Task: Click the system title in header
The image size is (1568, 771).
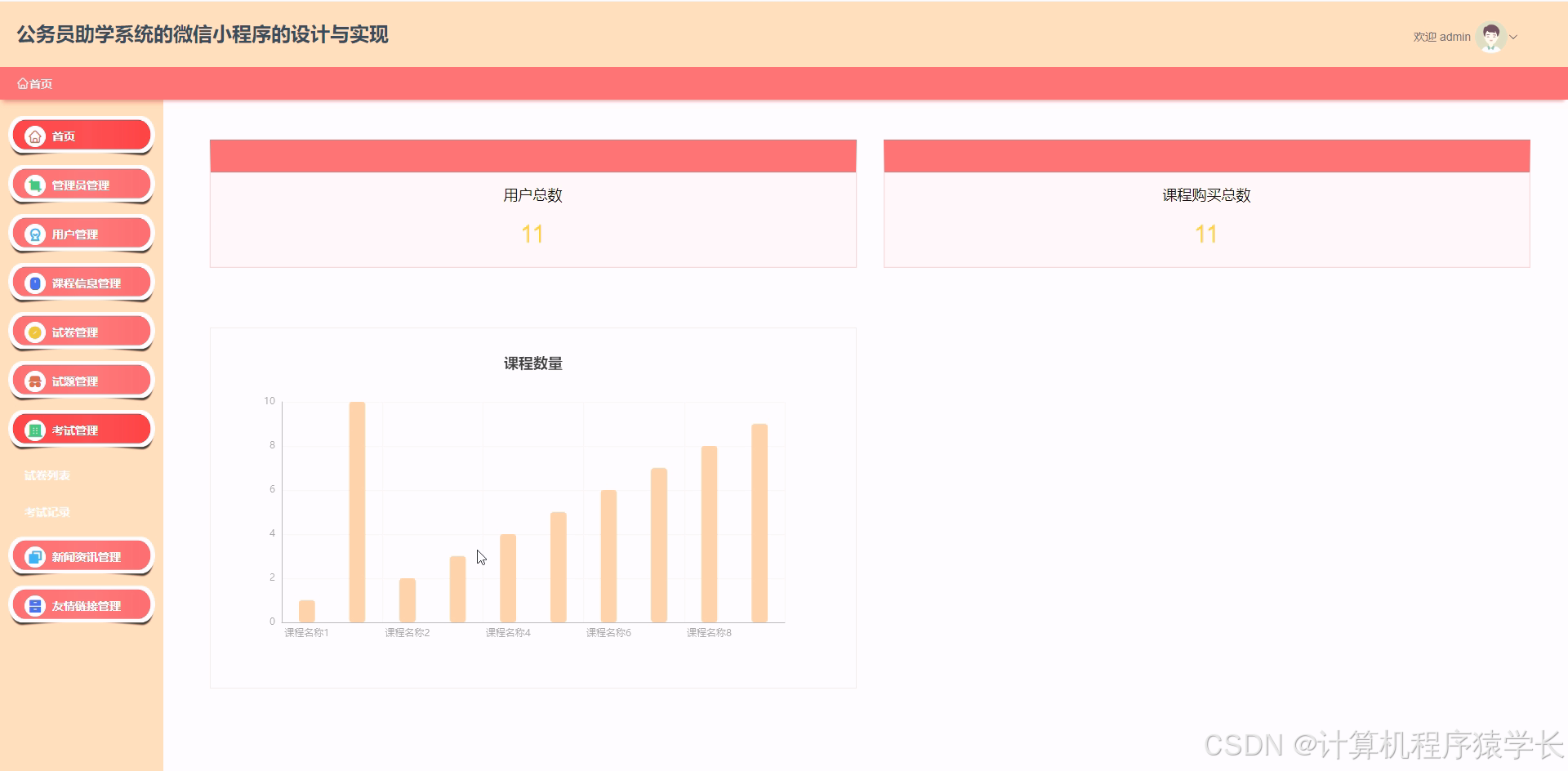Action: point(203,34)
